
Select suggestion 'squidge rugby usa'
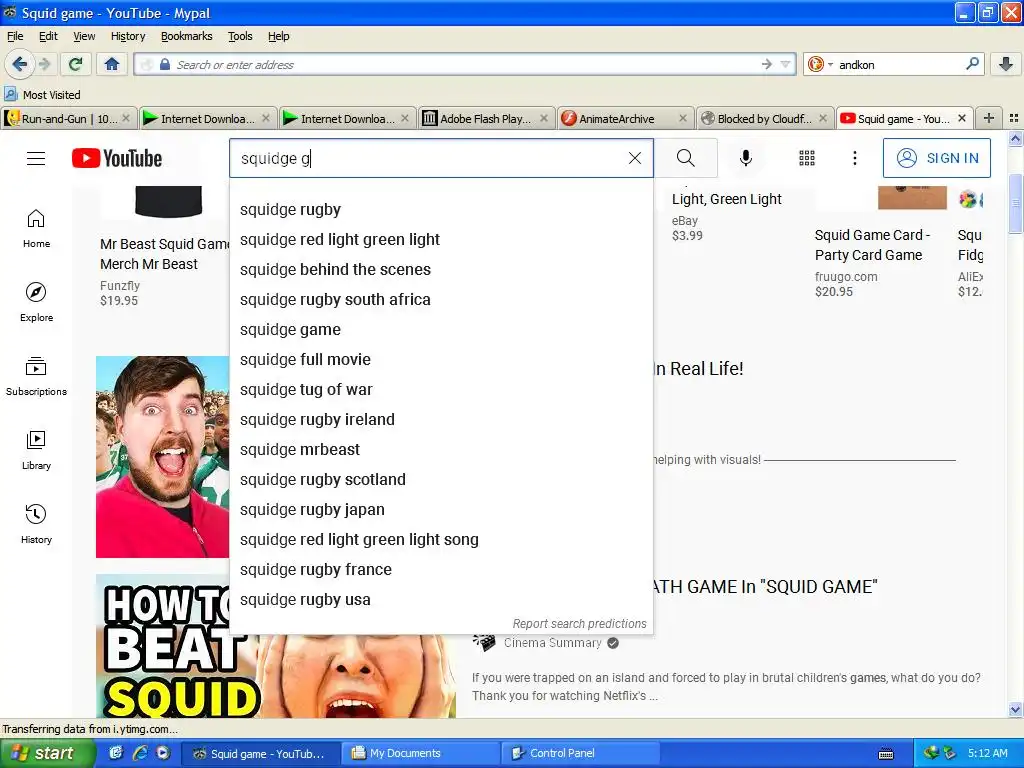point(441,600)
